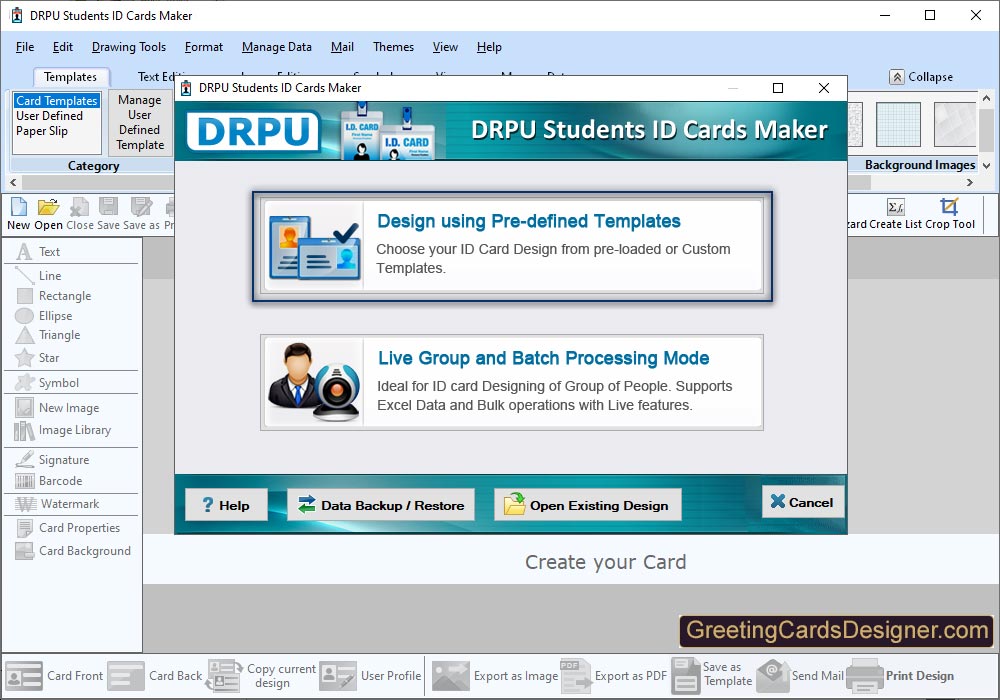Select the Ellipse shape tool
Screen dimensions: 1000x700
click(43, 316)
